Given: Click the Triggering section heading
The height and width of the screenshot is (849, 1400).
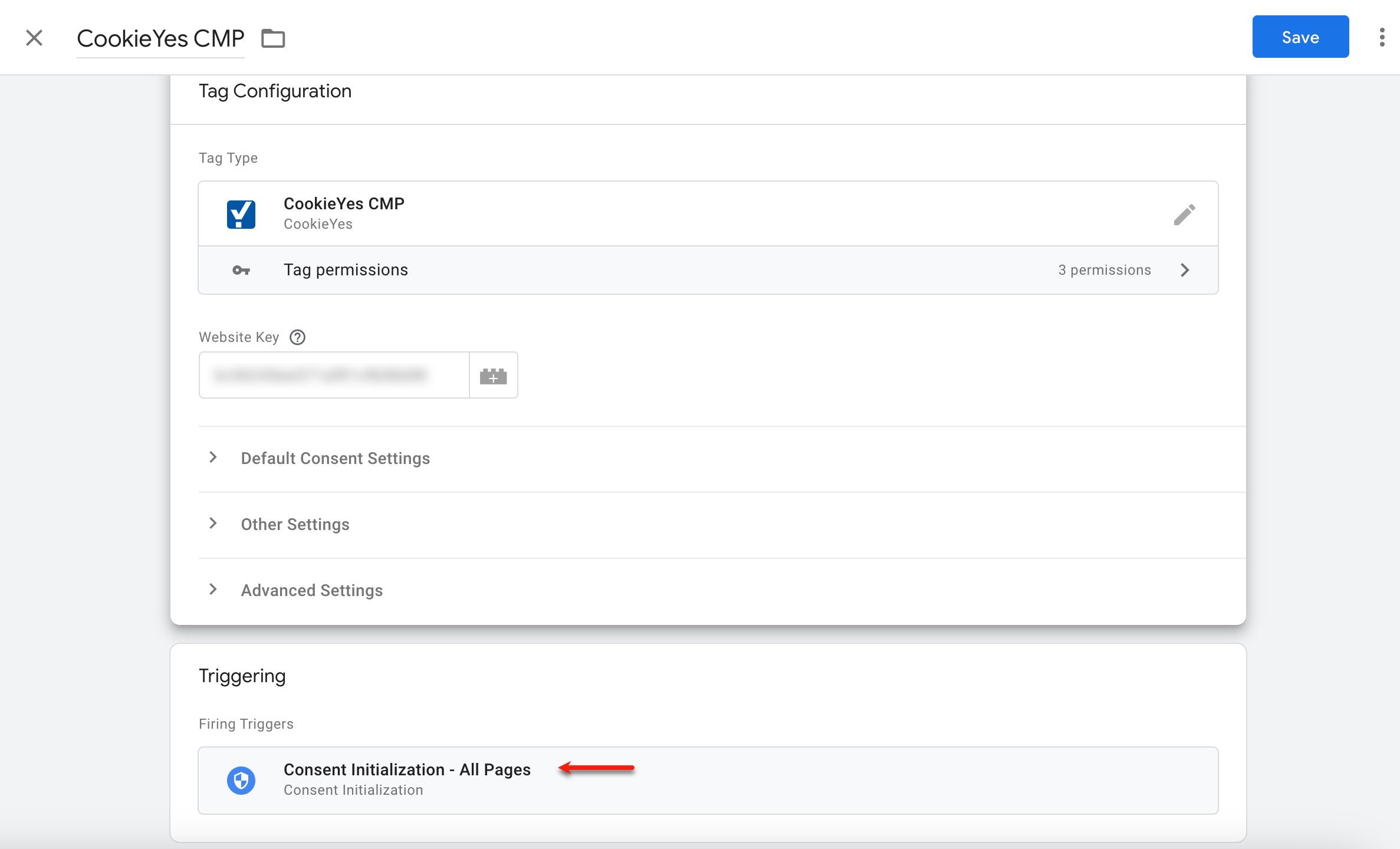Looking at the screenshot, I should point(242,676).
